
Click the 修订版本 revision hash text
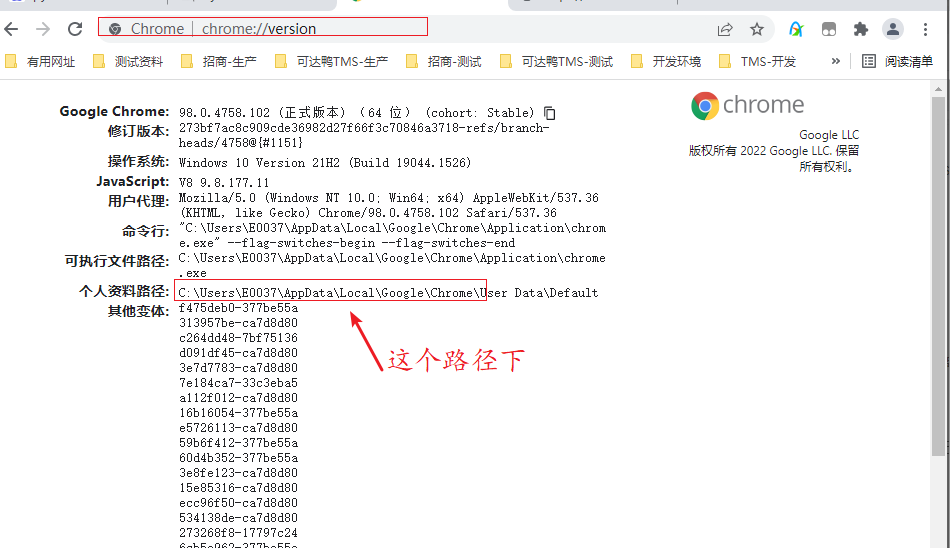click(x=364, y=135)
